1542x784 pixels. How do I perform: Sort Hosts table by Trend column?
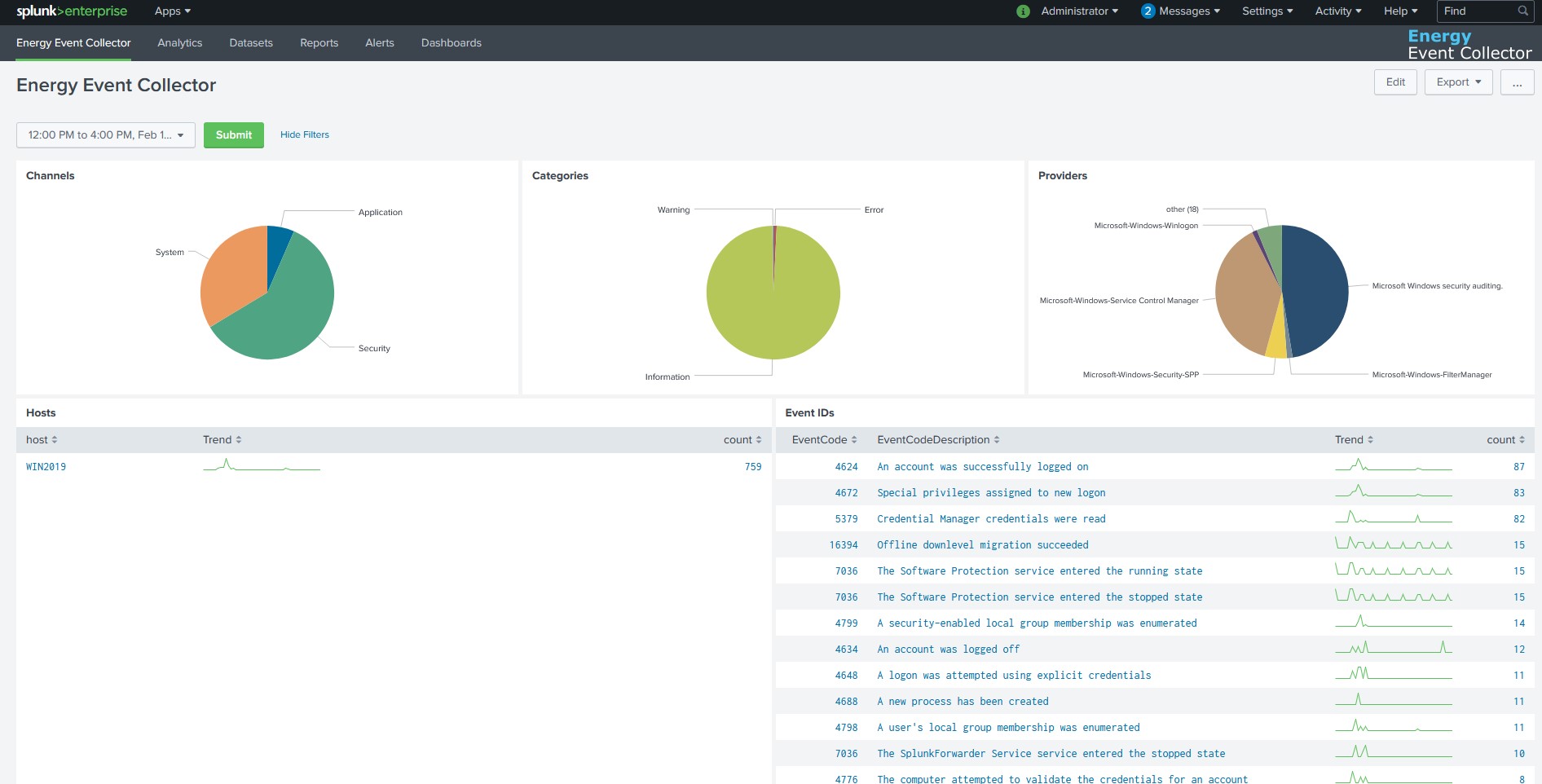pos(222,440)
